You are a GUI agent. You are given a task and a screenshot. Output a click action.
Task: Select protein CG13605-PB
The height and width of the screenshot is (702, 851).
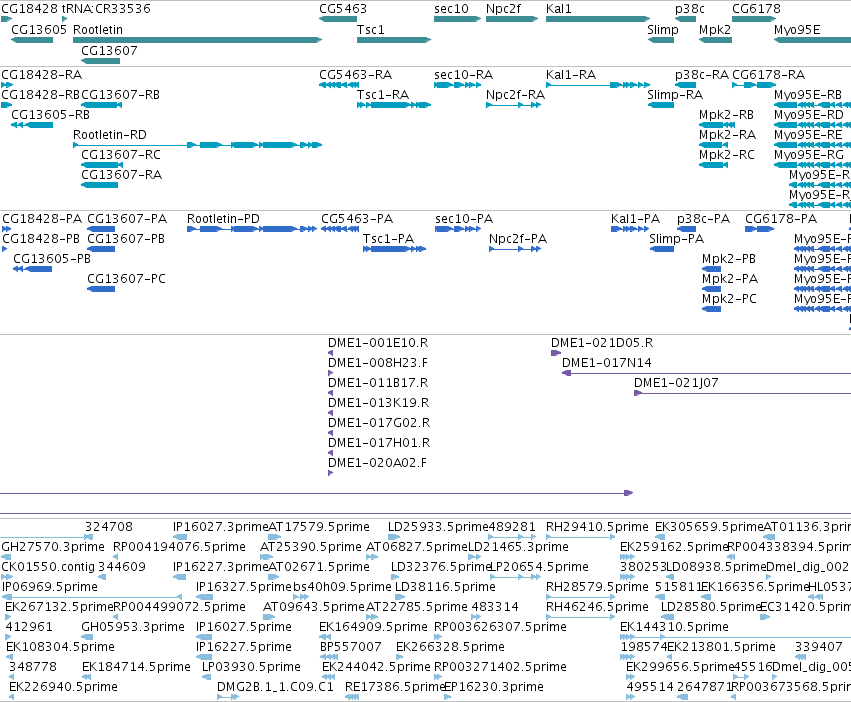[x=33, y=269]
